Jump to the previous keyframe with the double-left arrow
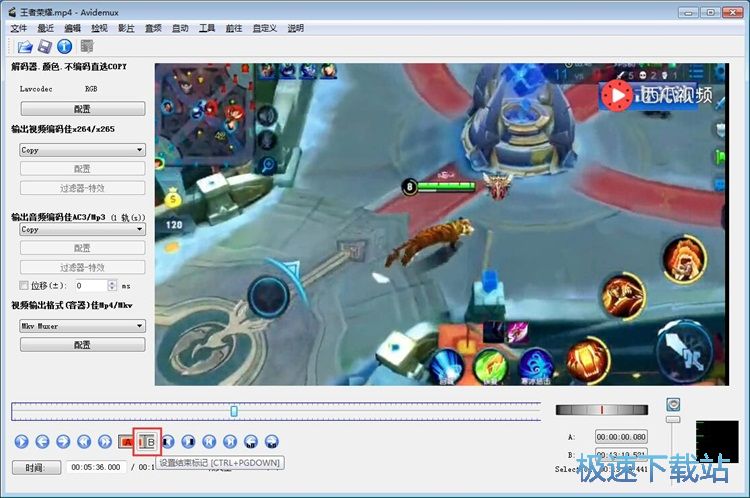750x498 pixels. coord(84,441)
